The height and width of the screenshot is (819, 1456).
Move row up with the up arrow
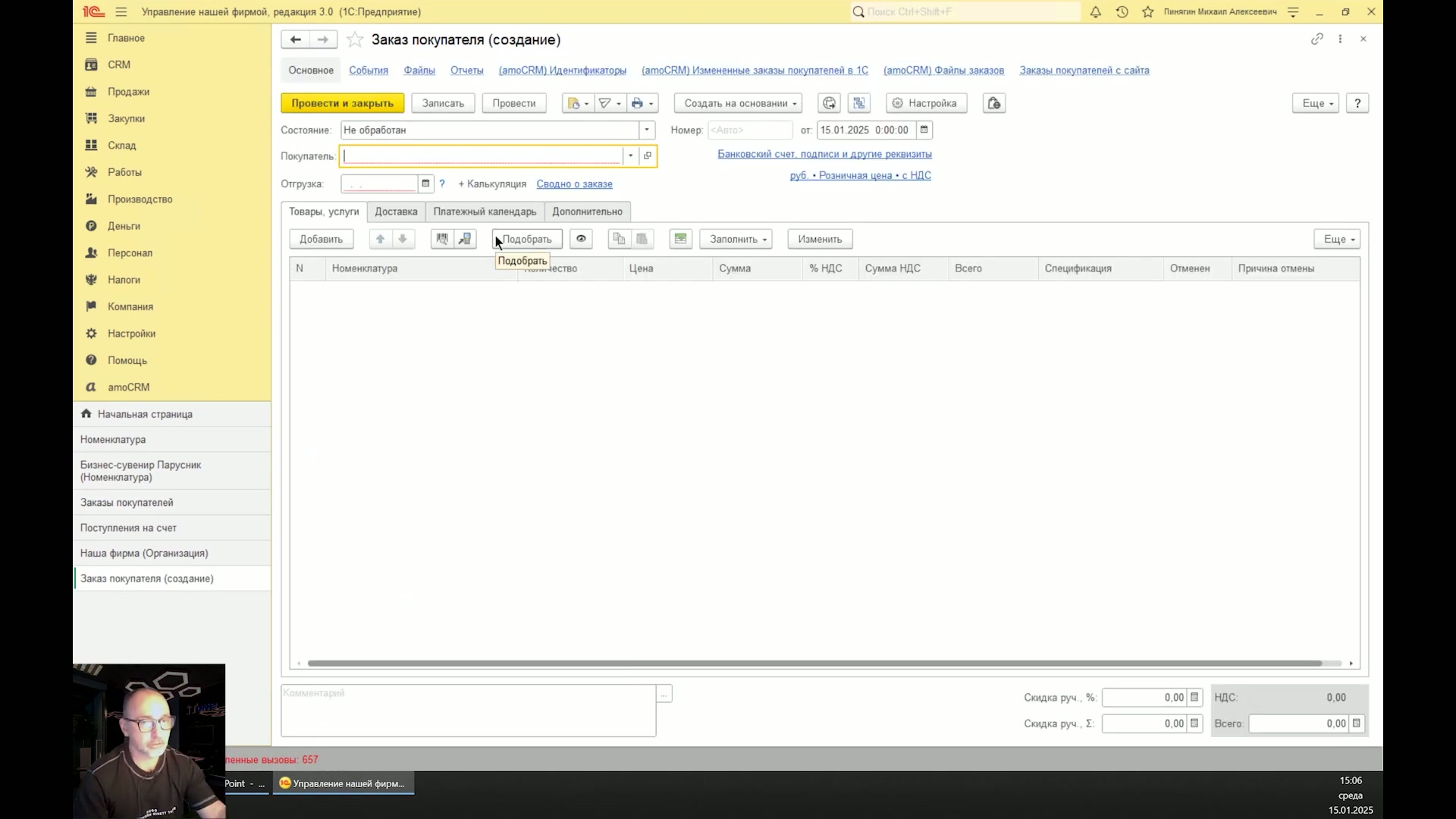click(x=380, y=239)
